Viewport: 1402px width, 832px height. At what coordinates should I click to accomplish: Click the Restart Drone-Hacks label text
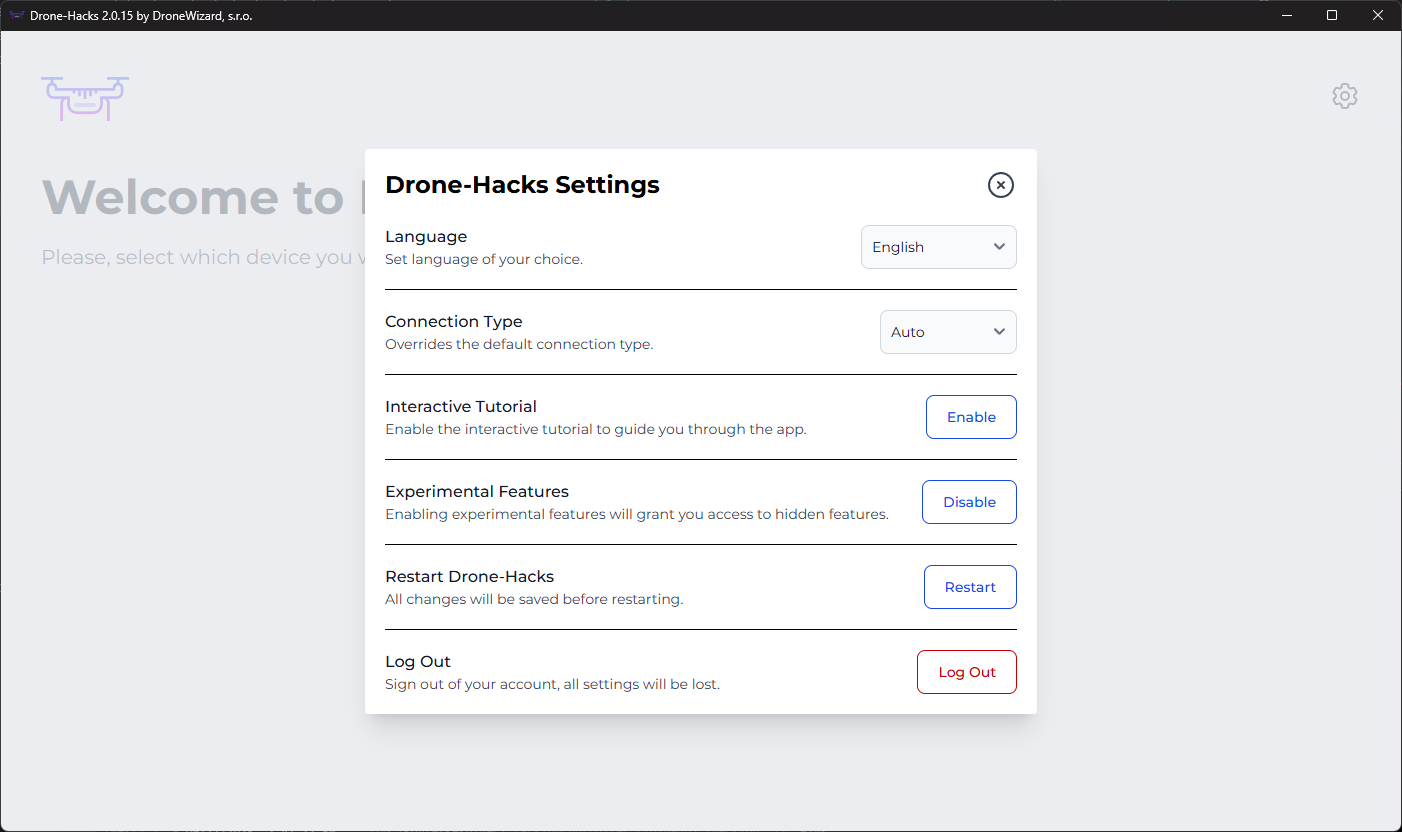(469, 577)
